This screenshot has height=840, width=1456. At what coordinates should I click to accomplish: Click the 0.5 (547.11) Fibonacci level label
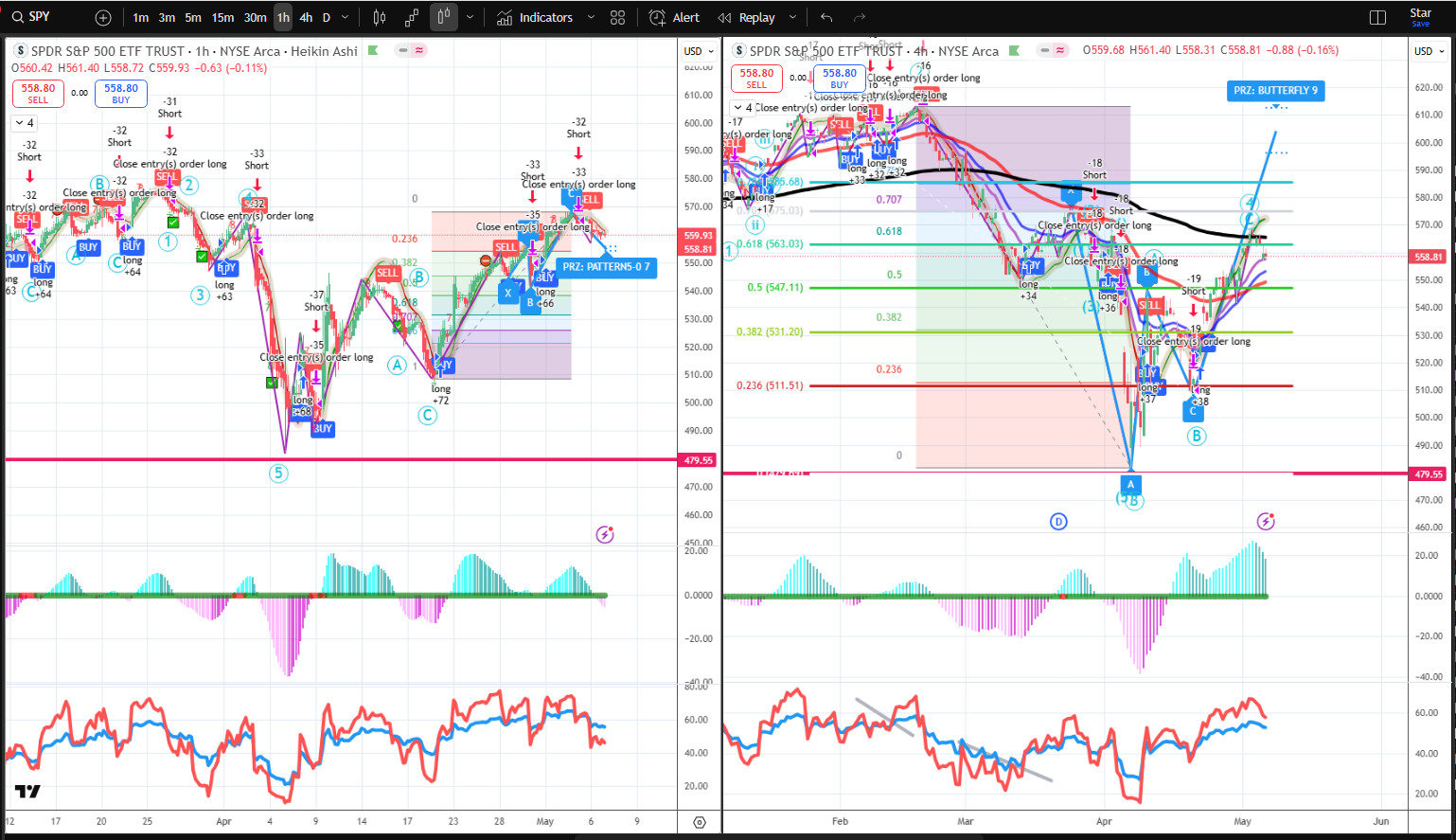coord(774,287)
